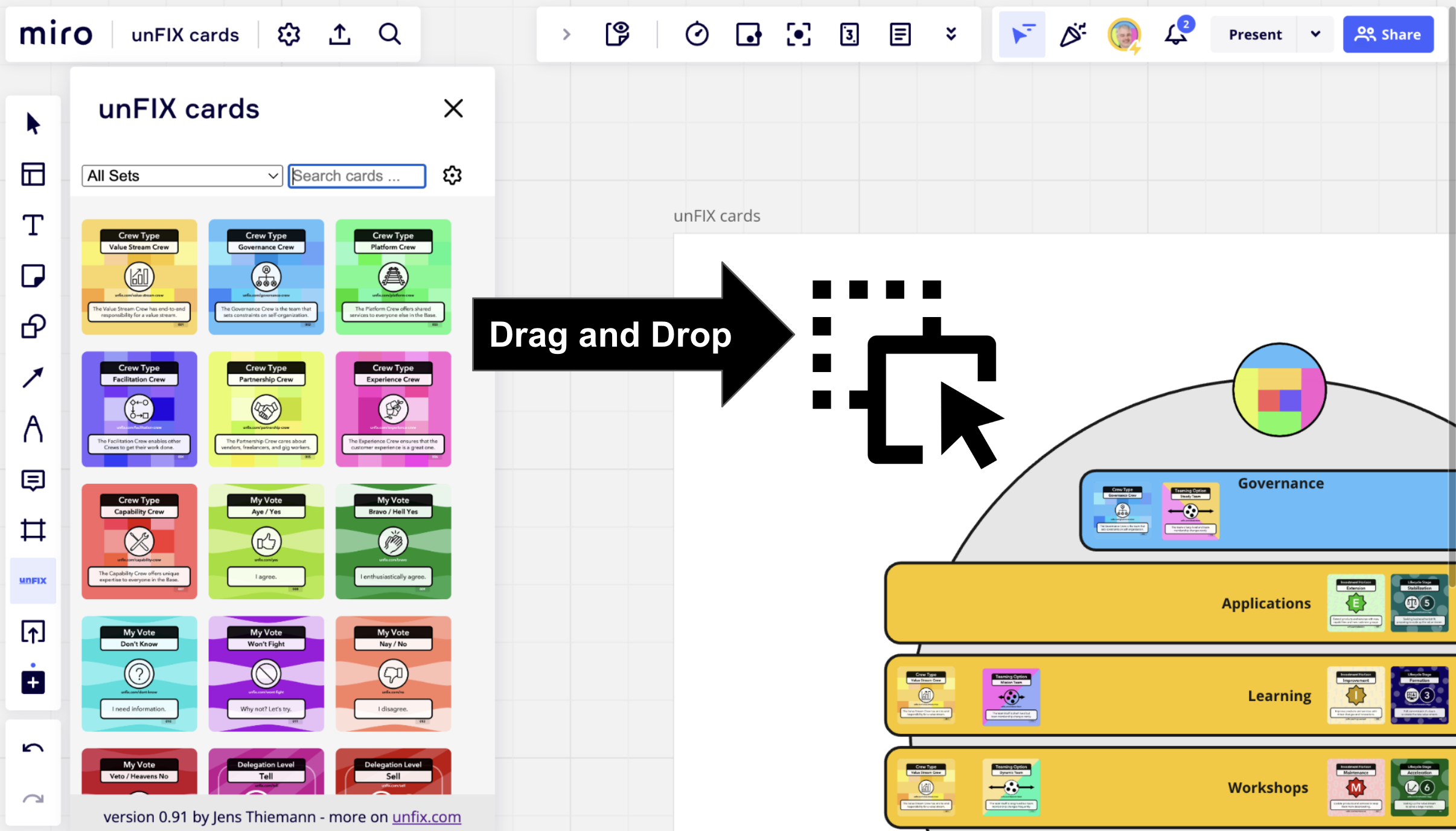The height and width of the screenshot is (831, 1456).
Task: Click the multicolor circle on canvas
Action: click(1279, 390)
